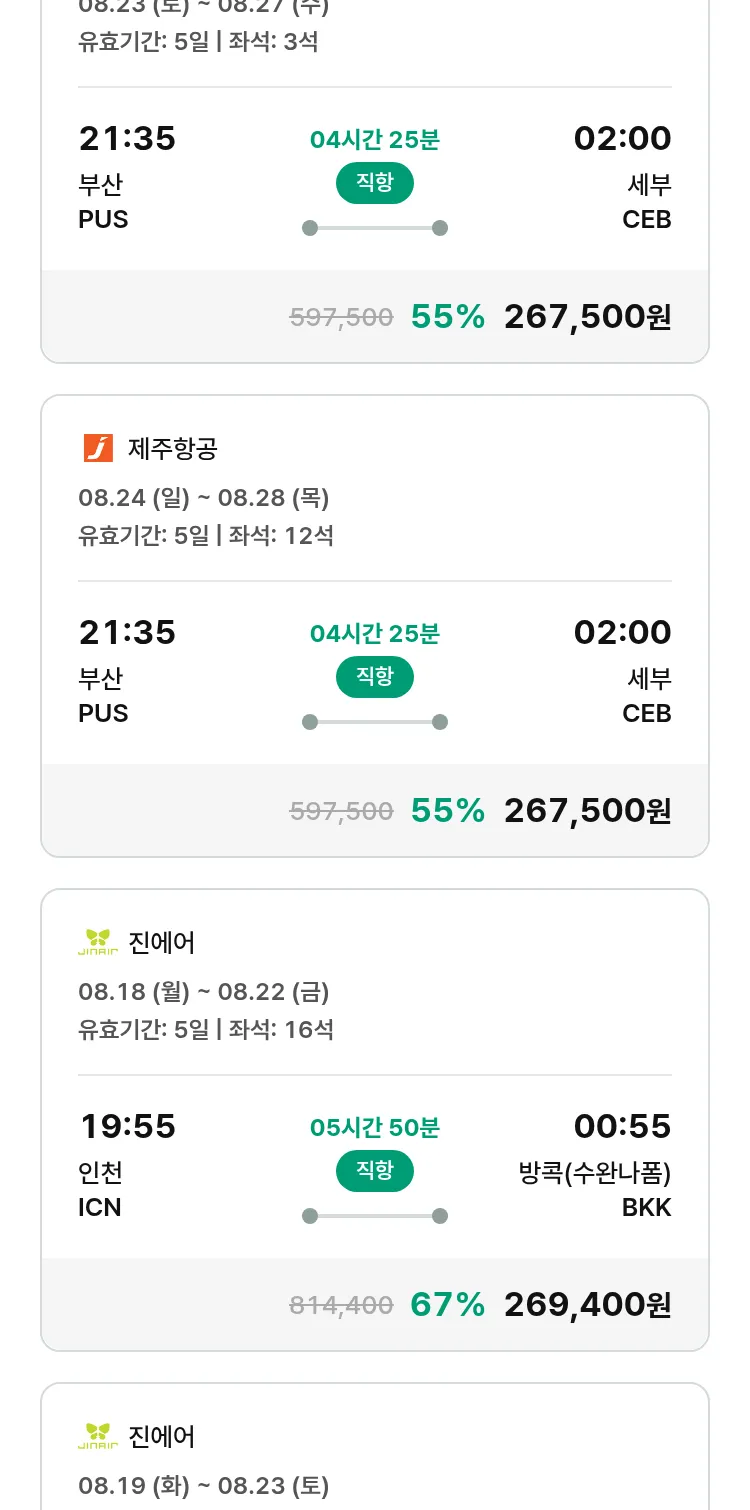Tap the 67% discount label
Image resolution: width=750 pixels, height=1510 pixels.
coord(448,1304)
